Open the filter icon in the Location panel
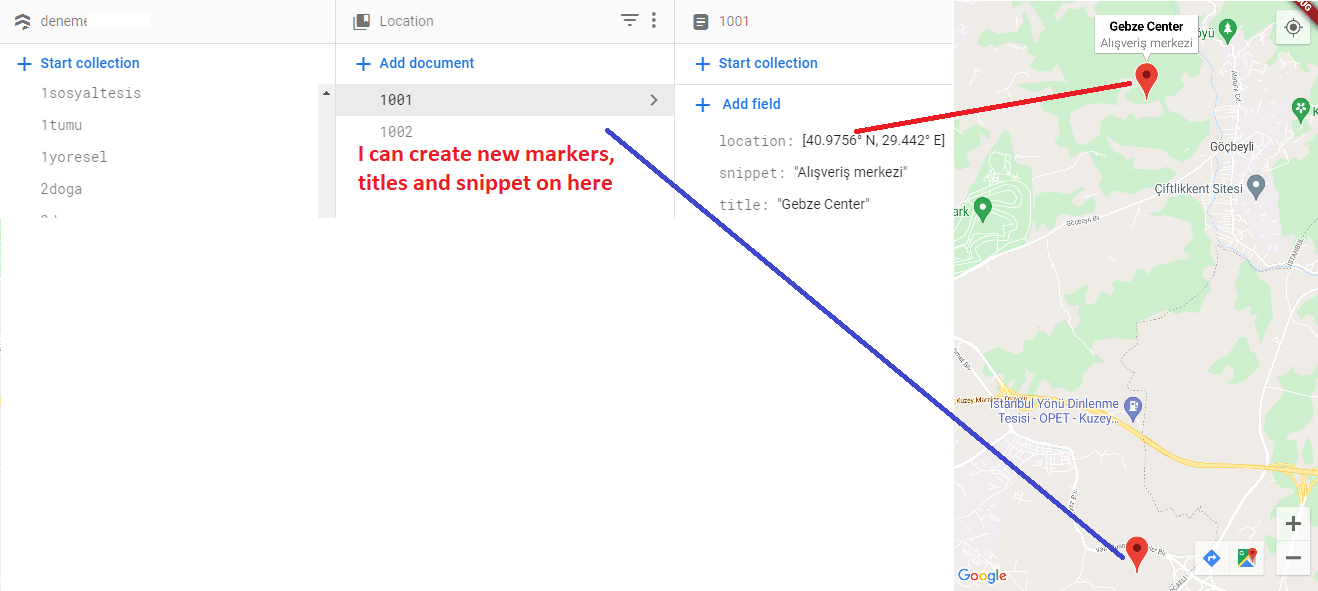This screenshot has width=1318, height=591. tap(629, 20)
